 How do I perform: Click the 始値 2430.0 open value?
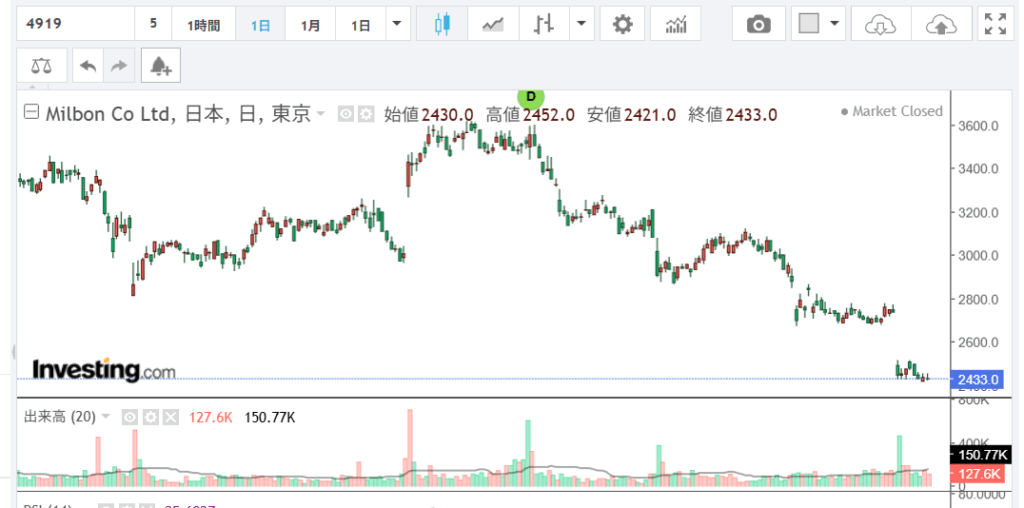(x=428, y=115)
